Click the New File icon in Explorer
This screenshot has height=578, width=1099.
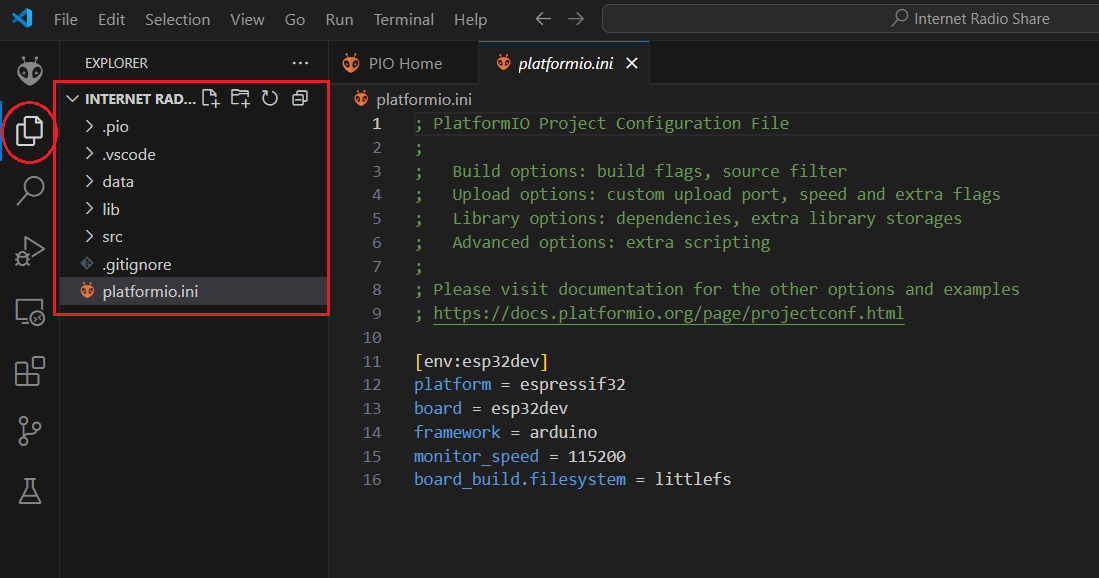tap(211, 98)
